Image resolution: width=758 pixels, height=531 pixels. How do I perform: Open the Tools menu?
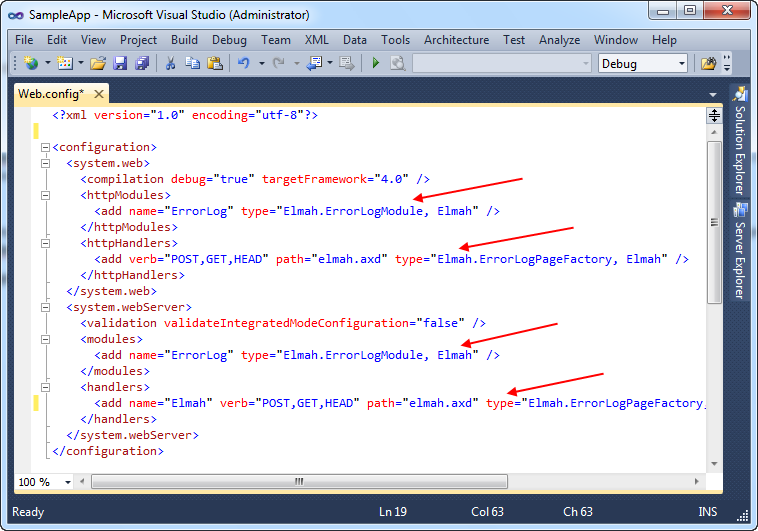395,40
